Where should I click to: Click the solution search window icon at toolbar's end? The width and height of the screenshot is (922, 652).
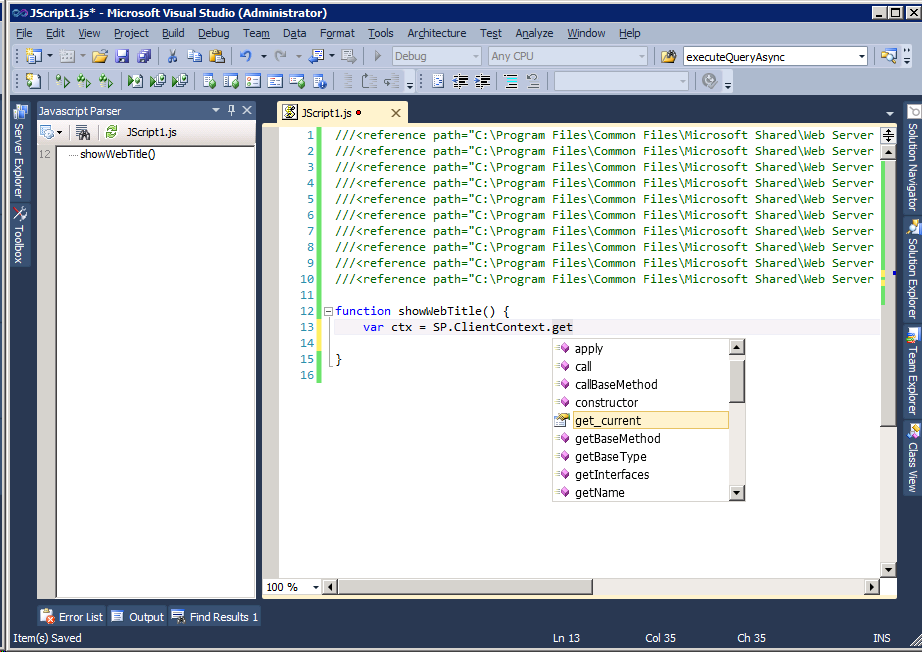click(x=888, y=56)
